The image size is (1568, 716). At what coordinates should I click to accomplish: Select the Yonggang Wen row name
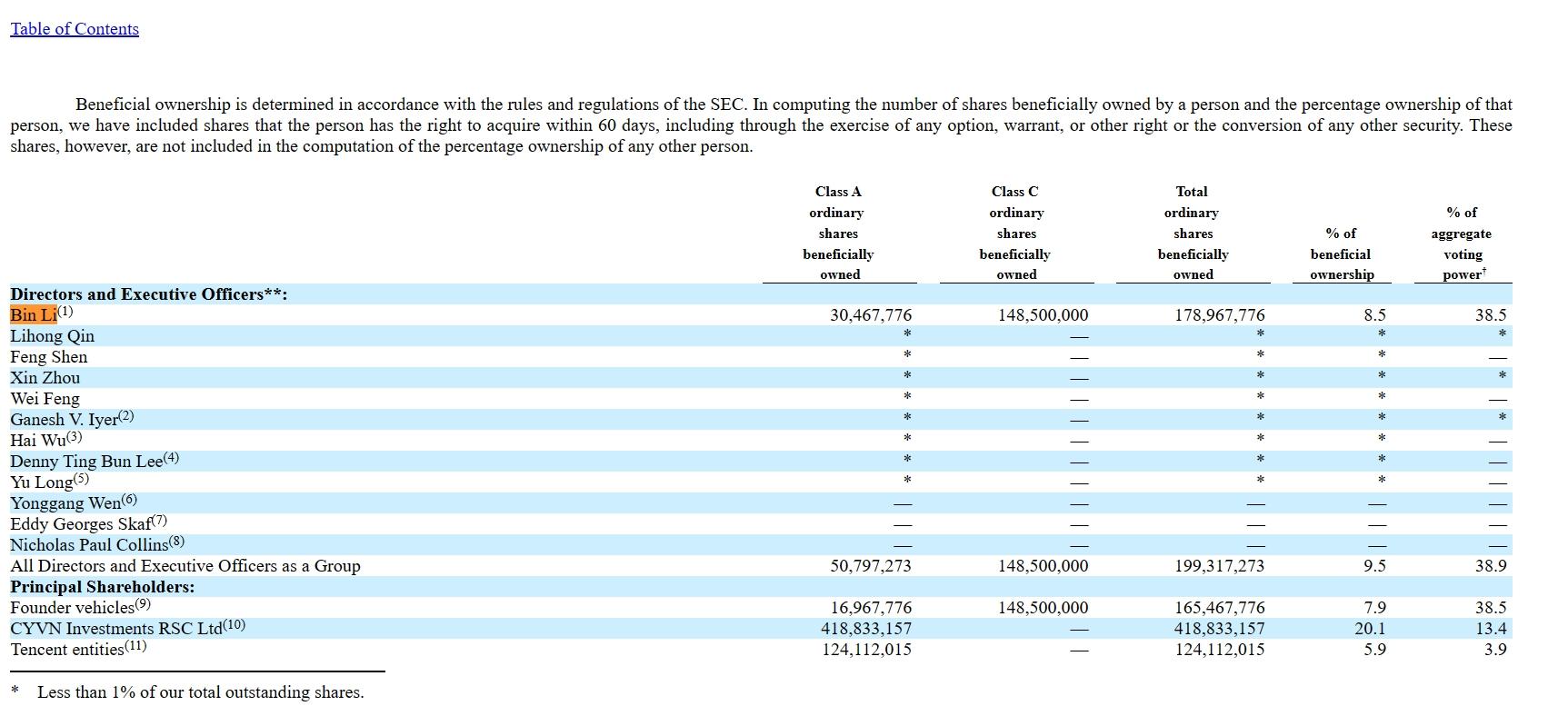65,503
